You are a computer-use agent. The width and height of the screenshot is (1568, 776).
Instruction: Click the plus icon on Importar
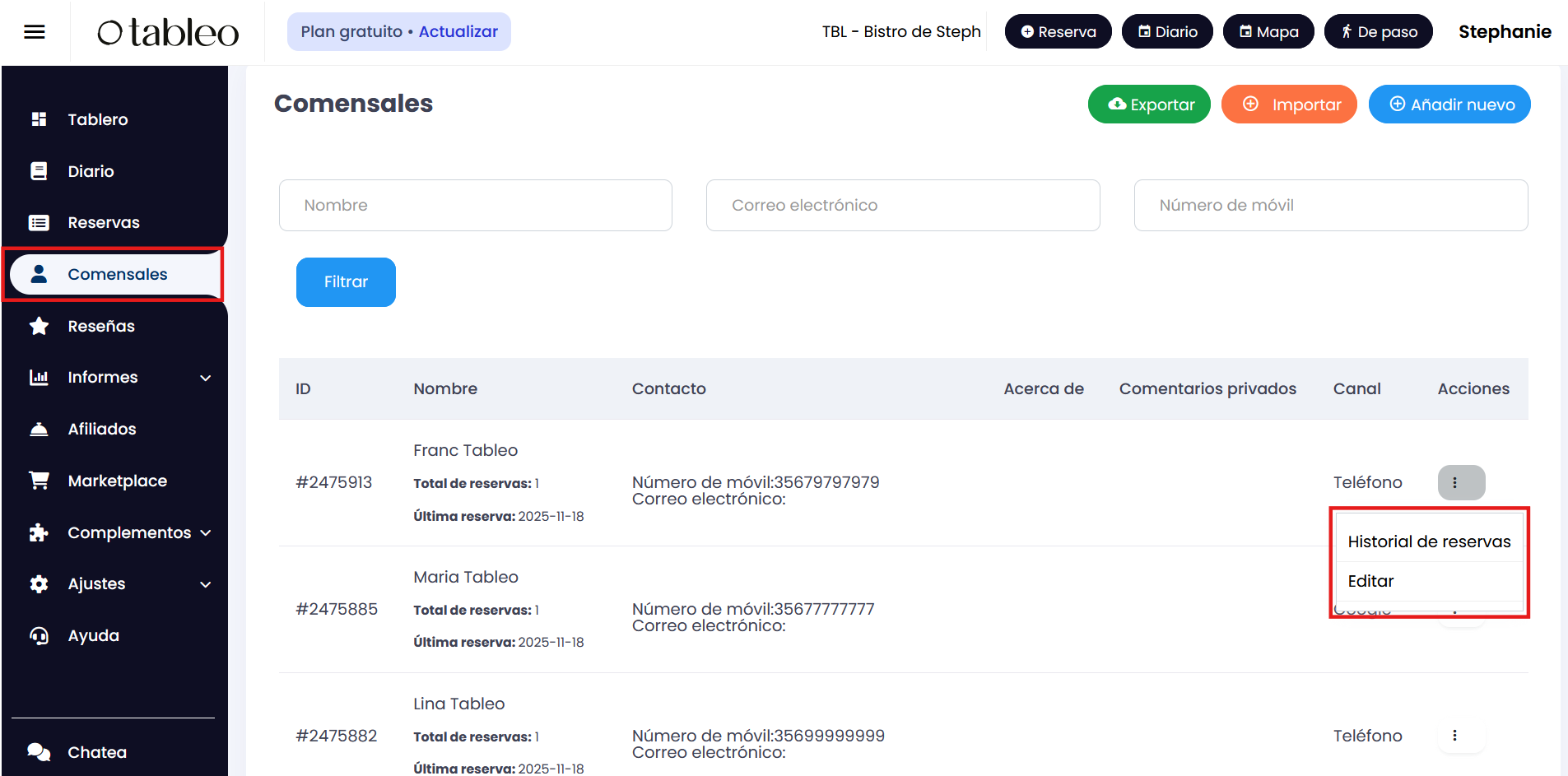[1250, 105]
